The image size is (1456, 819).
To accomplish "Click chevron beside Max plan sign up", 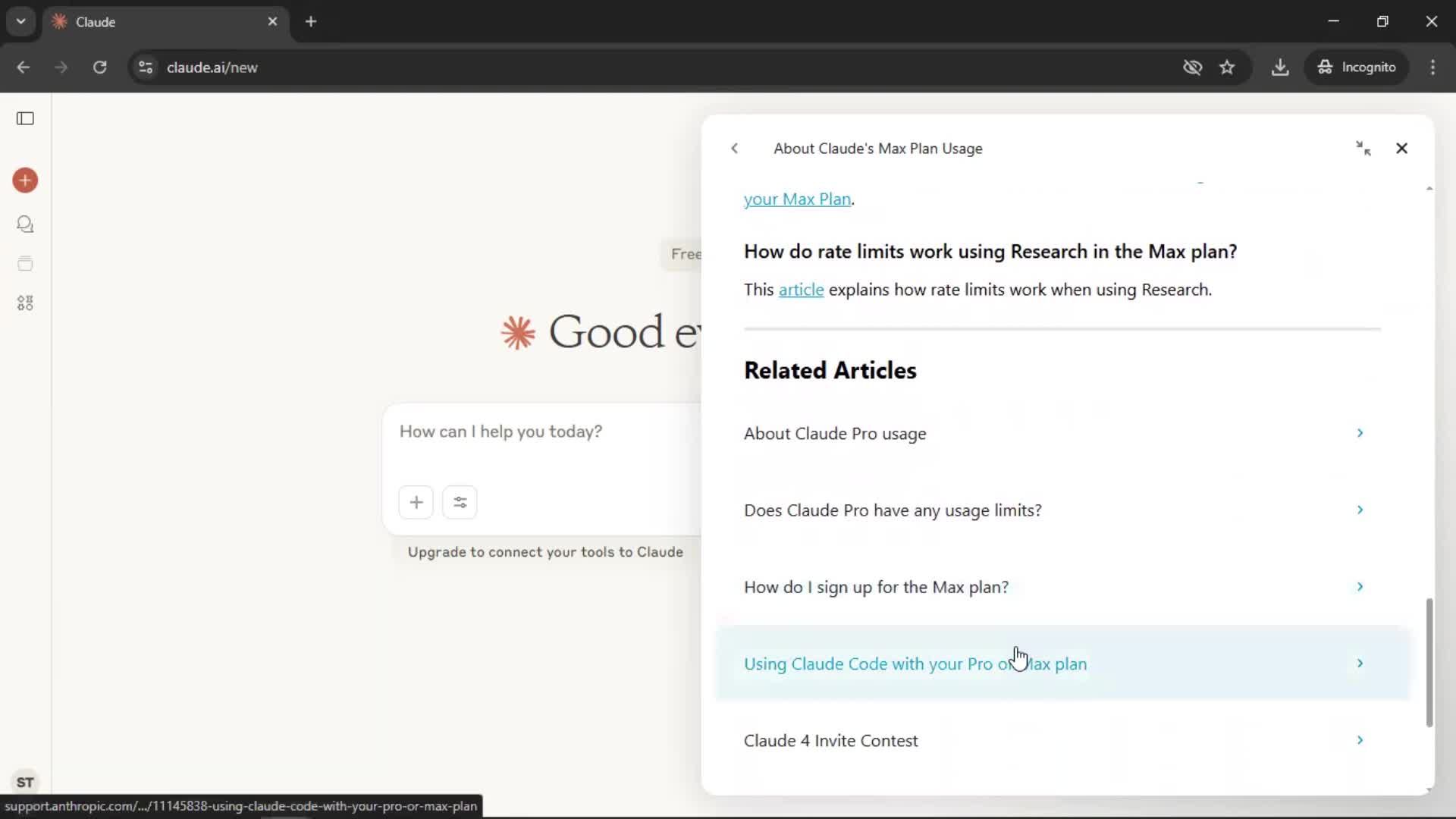I will (x=1360, y=587).
